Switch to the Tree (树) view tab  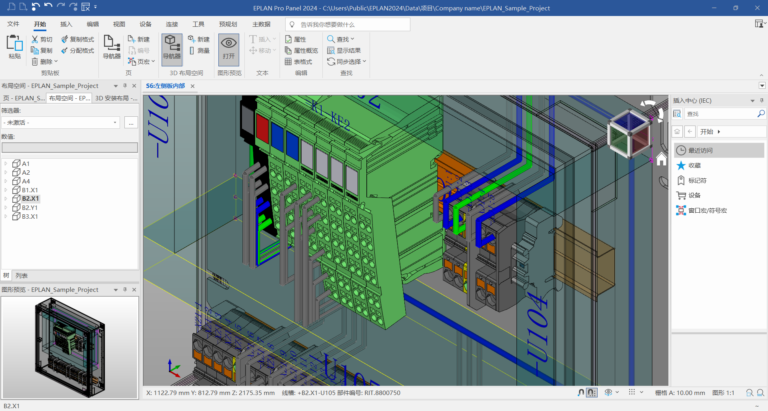tap(6, 276)
